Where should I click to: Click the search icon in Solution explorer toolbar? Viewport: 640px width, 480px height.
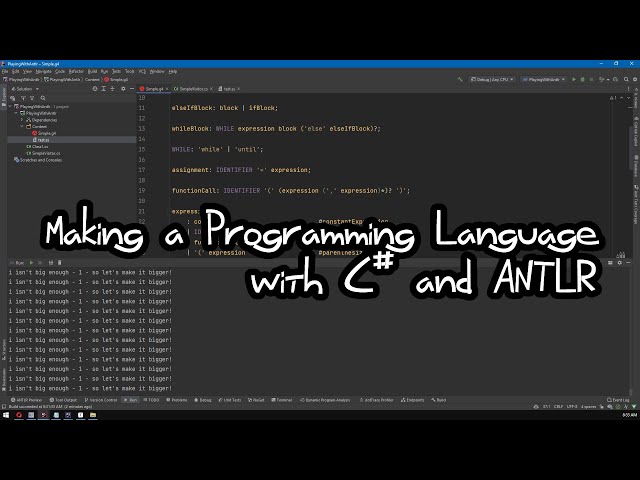click(x=43, y=98)
